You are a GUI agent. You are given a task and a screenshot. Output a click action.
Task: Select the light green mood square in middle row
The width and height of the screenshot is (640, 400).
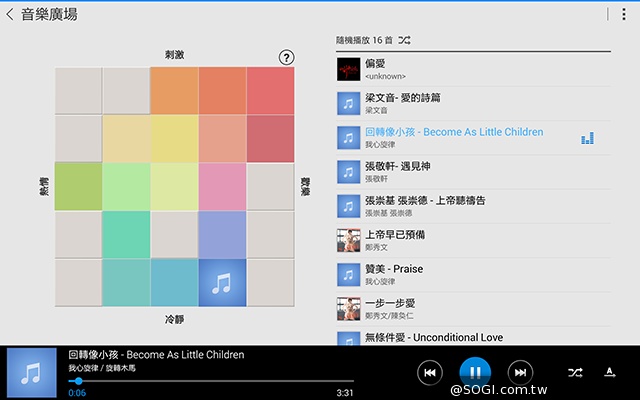coord(126,187)
